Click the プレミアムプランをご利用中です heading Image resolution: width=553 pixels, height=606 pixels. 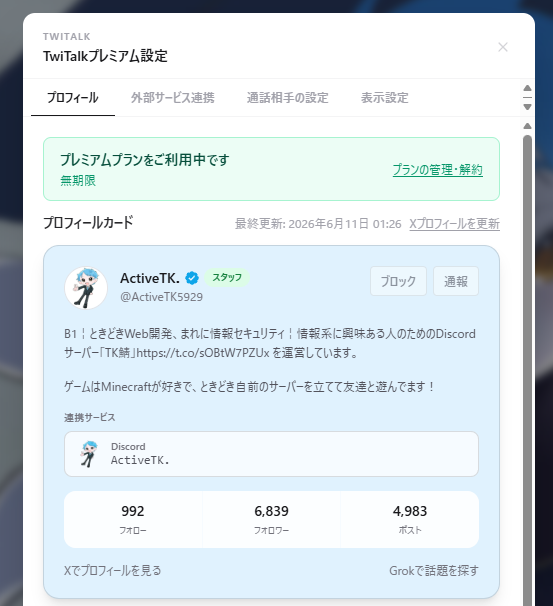[x=145, y=159]
